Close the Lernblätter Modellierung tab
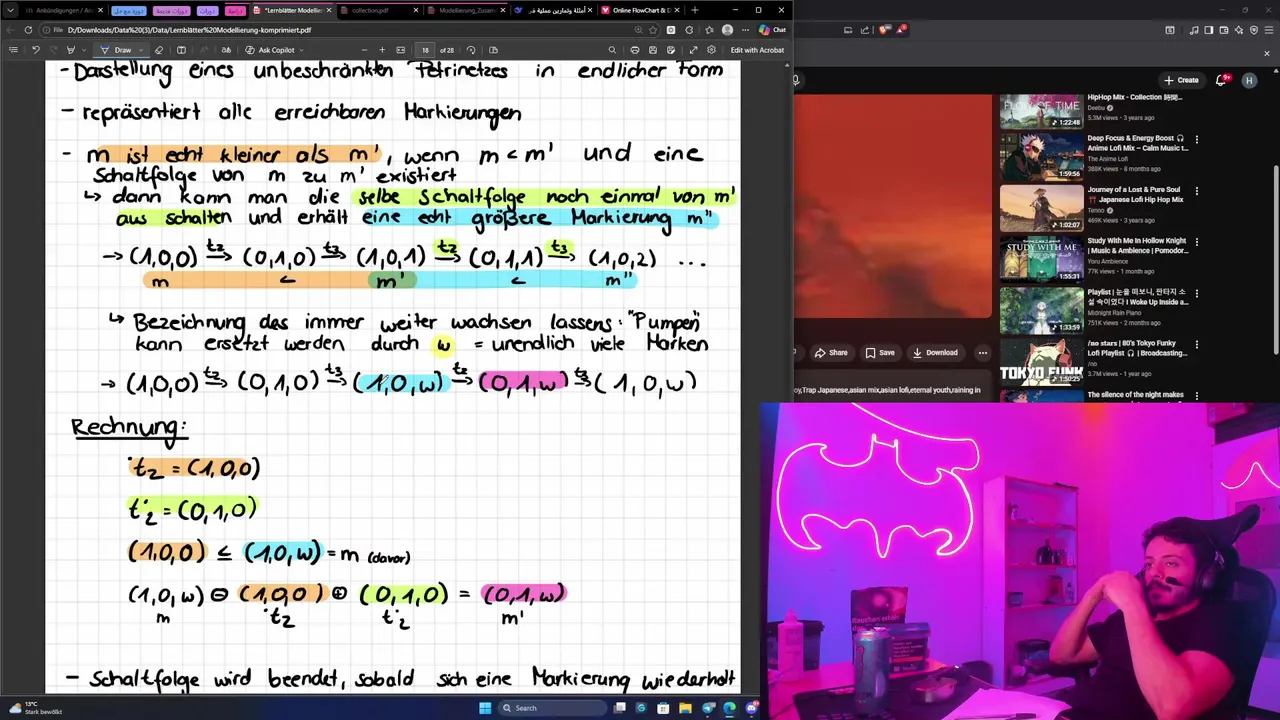The height and width of the screenshot is (720, 1280). 328,10
